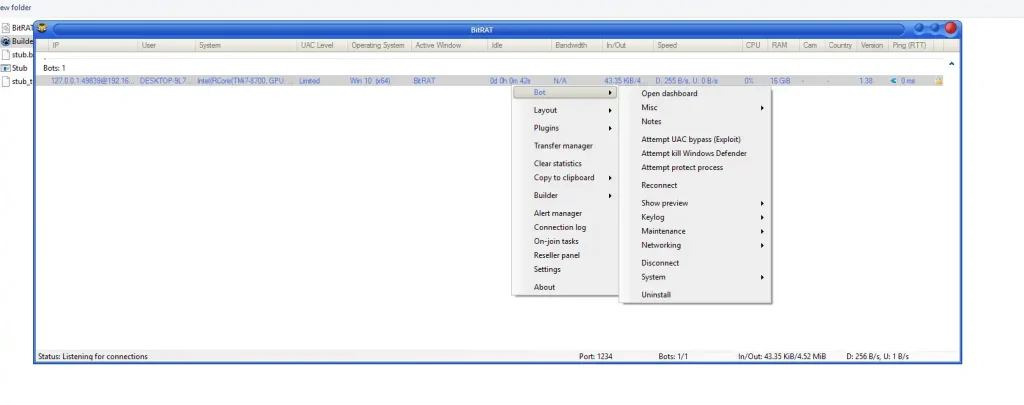
Task: Expand the Misc submenu arrow
Action: (762, 107)
